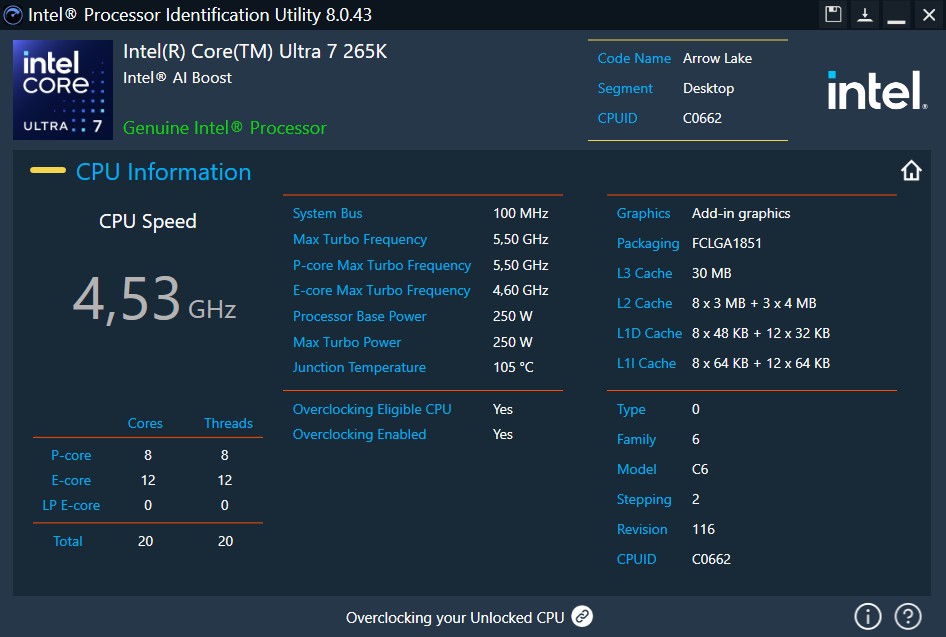Screen dimensions: 946x637
Task: Click the white Intel logo at top right
Action: pos(876,91)
